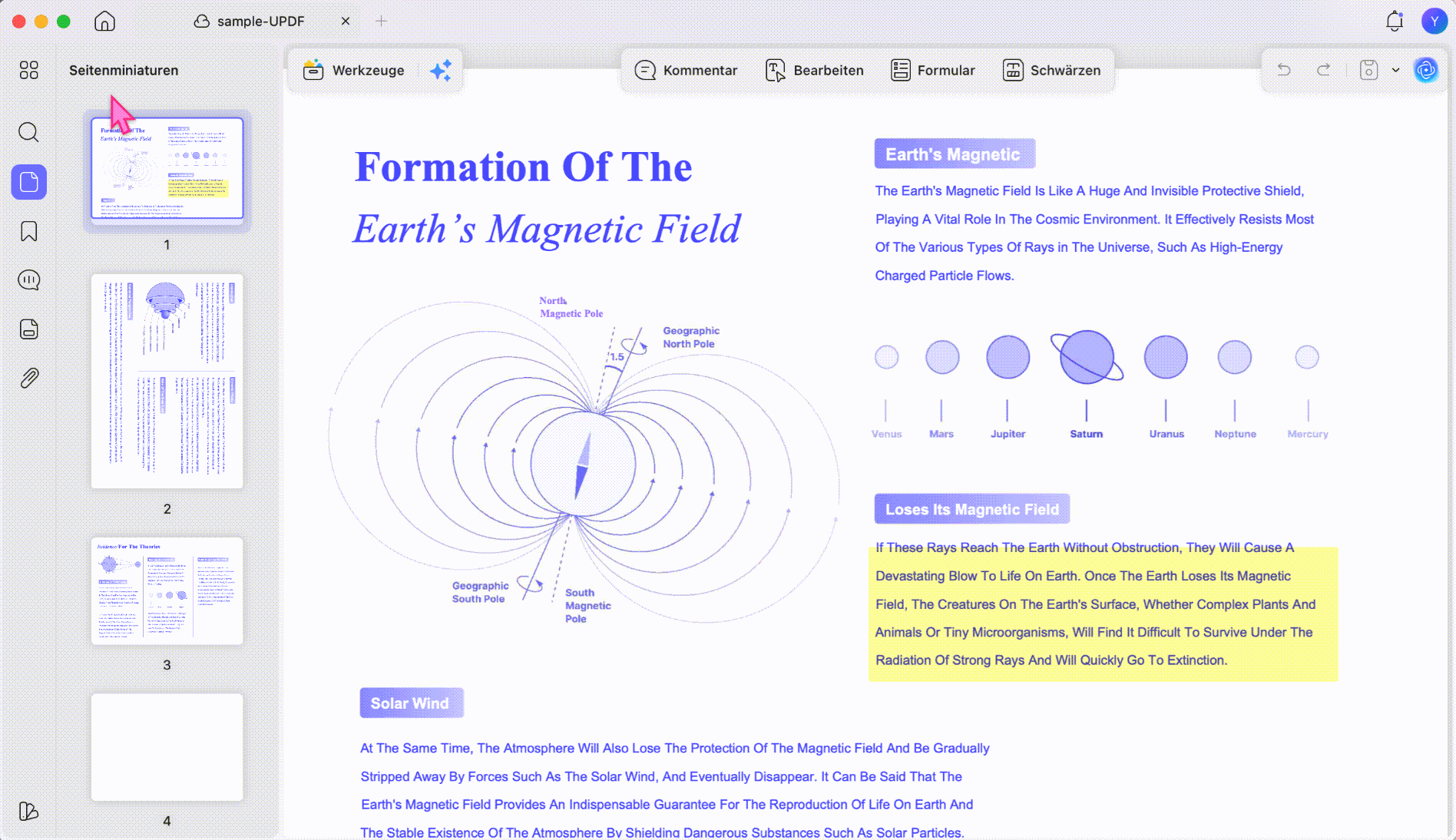The width and height of the screenshot is (1456, 840).
Task: Select page 3 thumbnail
Action: click(167, 591)
